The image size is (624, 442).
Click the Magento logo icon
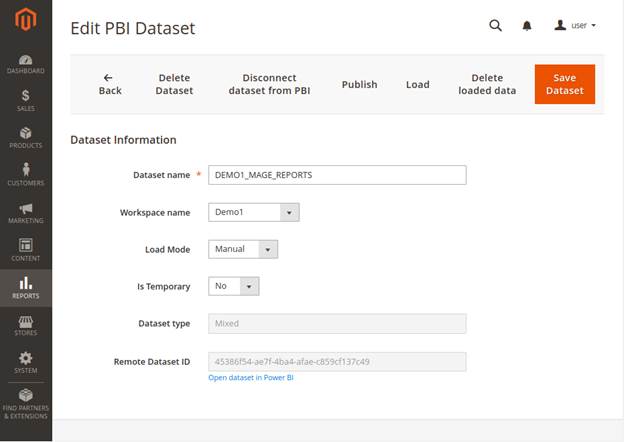tap(26, 19)
